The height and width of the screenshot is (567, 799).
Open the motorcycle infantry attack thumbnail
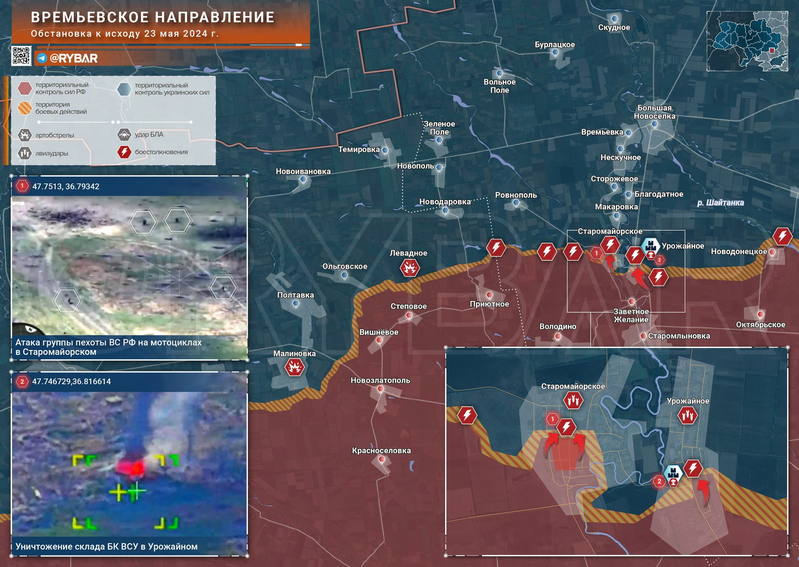[x=129, y=266]
